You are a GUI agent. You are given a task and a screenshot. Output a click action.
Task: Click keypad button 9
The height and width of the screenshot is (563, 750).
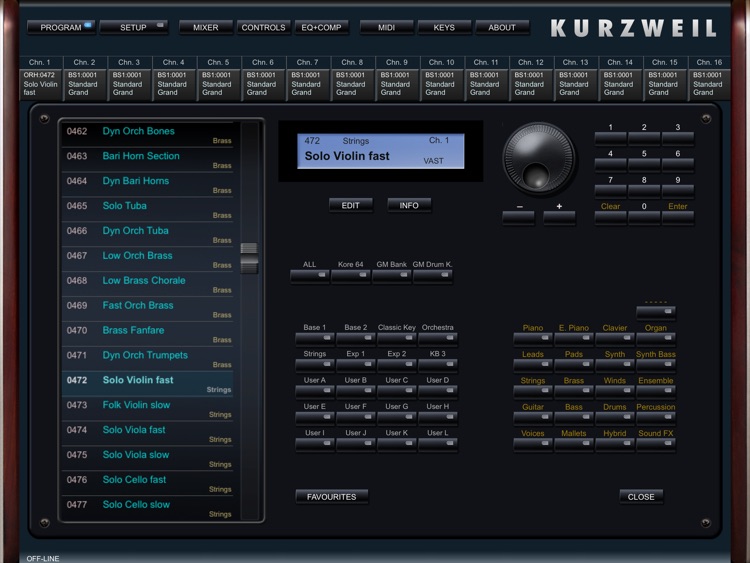tap(678, 191)
